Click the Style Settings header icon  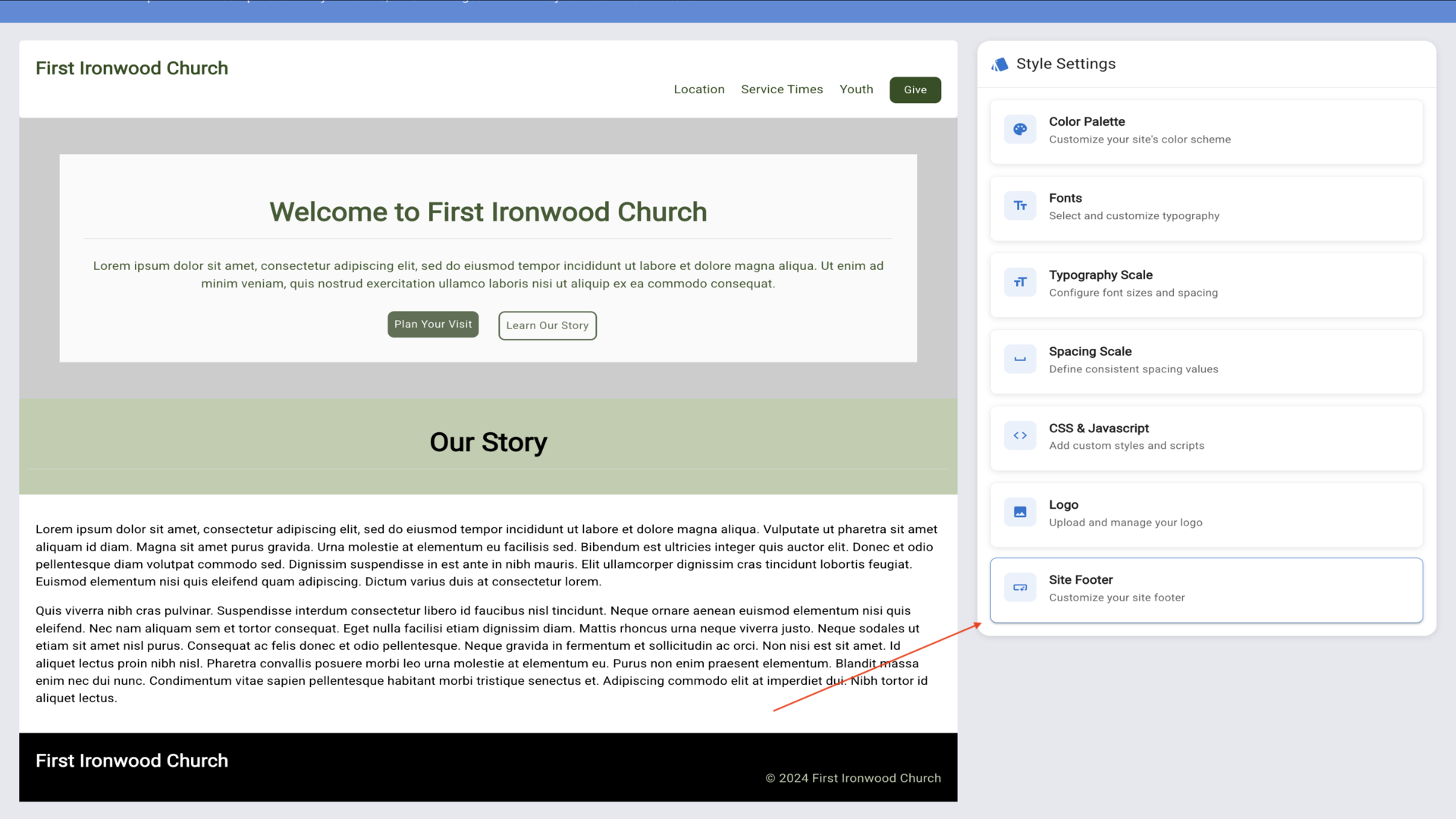(x=999, y=64)
